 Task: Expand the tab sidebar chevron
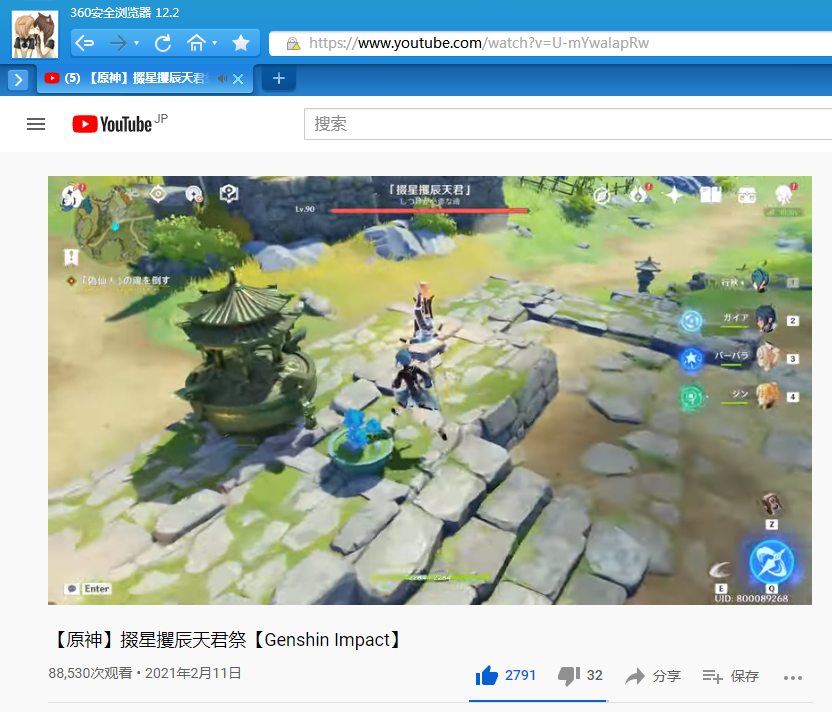[18, 80]
